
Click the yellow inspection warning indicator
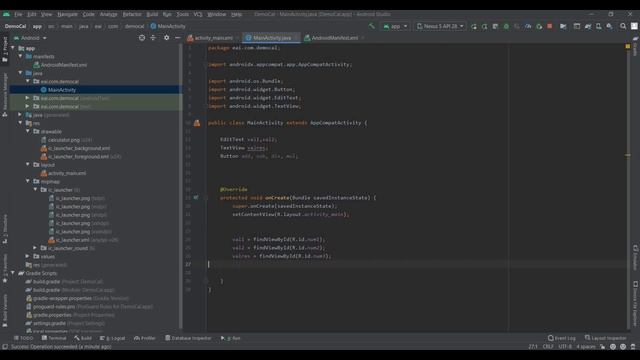tap(628, 47)
